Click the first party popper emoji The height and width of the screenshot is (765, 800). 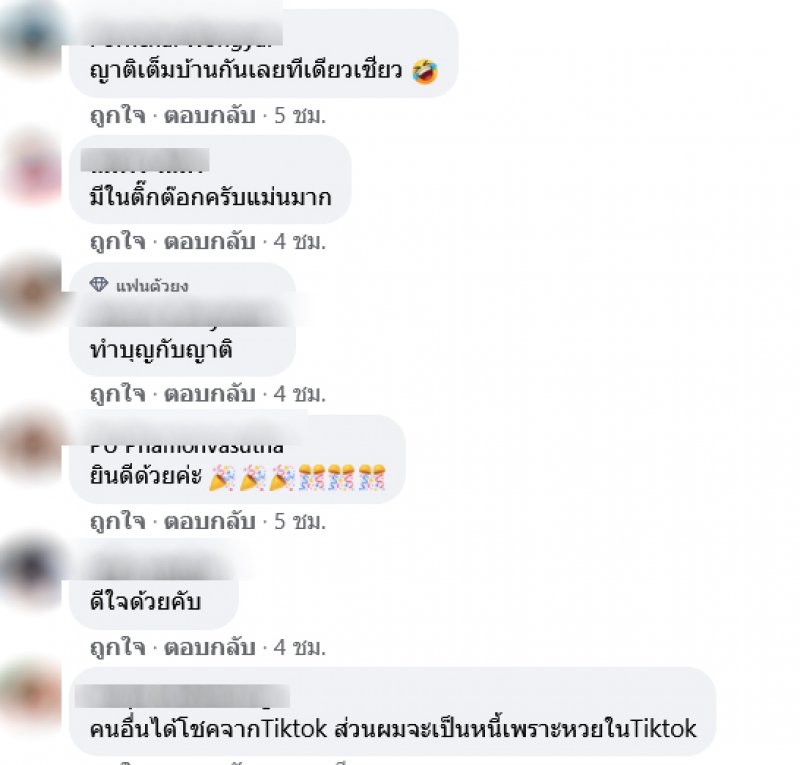(x=222, y=477)
